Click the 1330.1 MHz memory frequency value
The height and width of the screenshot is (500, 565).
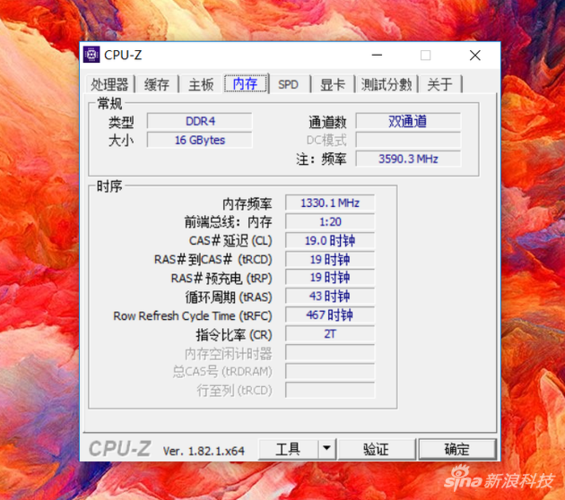[330, 203]
